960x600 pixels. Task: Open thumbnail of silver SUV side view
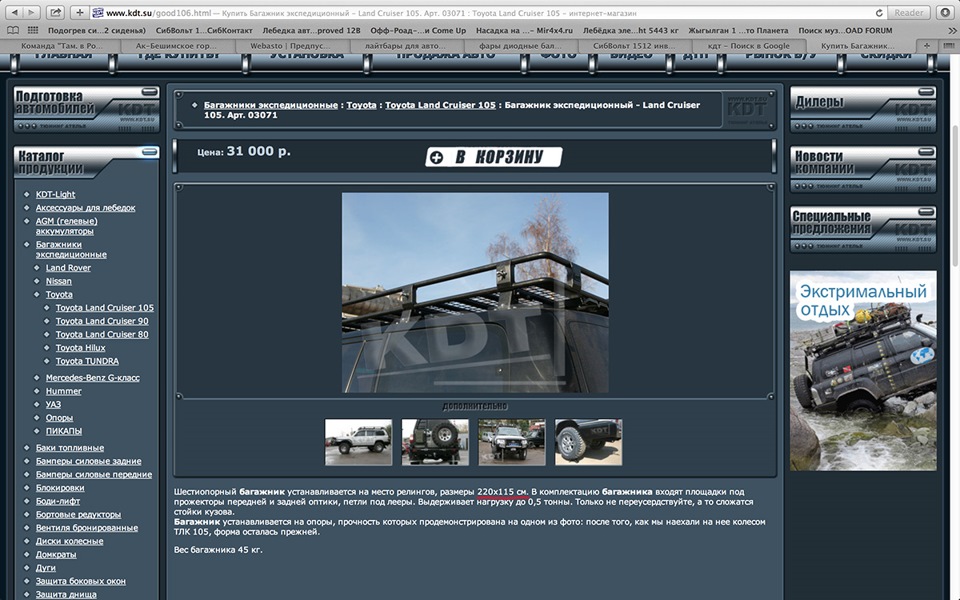coord(358,442)
